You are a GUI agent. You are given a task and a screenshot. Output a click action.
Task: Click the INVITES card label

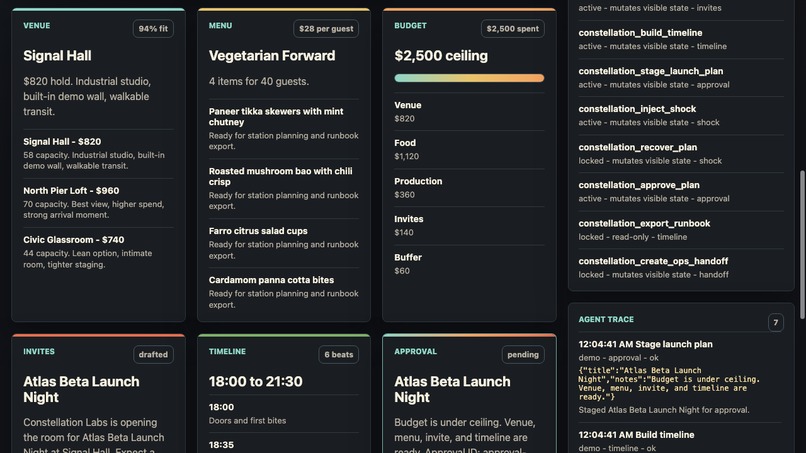39,352
